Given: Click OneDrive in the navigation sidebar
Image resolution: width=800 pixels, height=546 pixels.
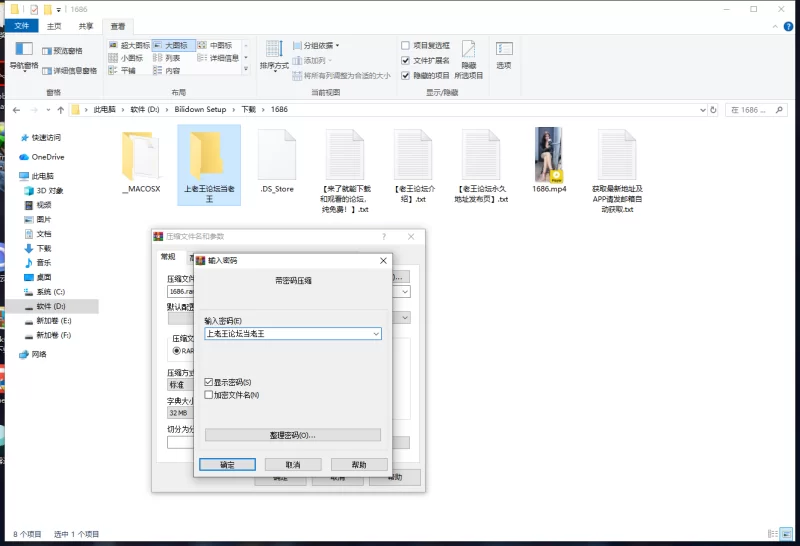Looking at the screenshot, I should click(x=47, y=157).
